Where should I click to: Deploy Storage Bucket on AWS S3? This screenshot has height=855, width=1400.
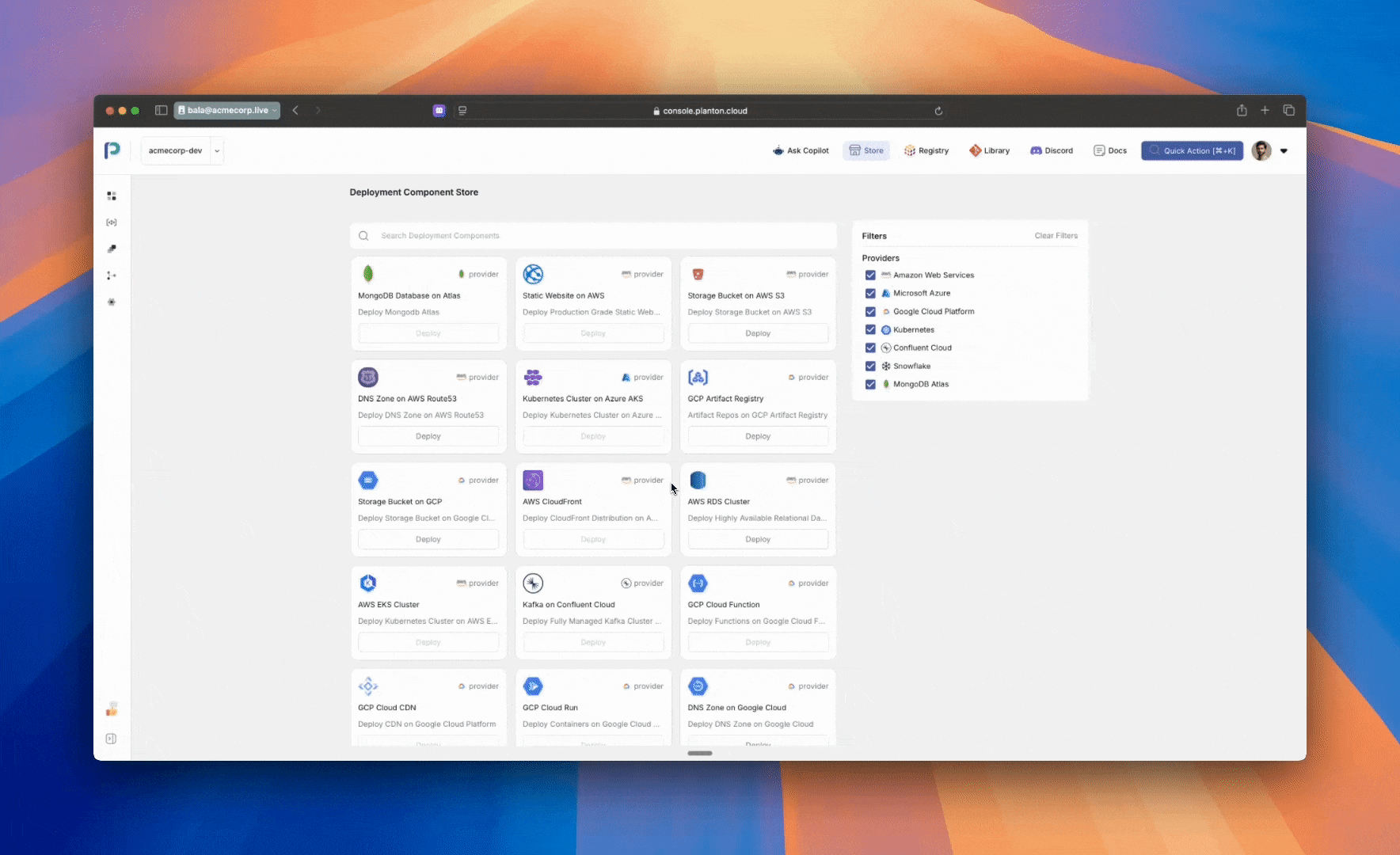[x=758, y=333]
